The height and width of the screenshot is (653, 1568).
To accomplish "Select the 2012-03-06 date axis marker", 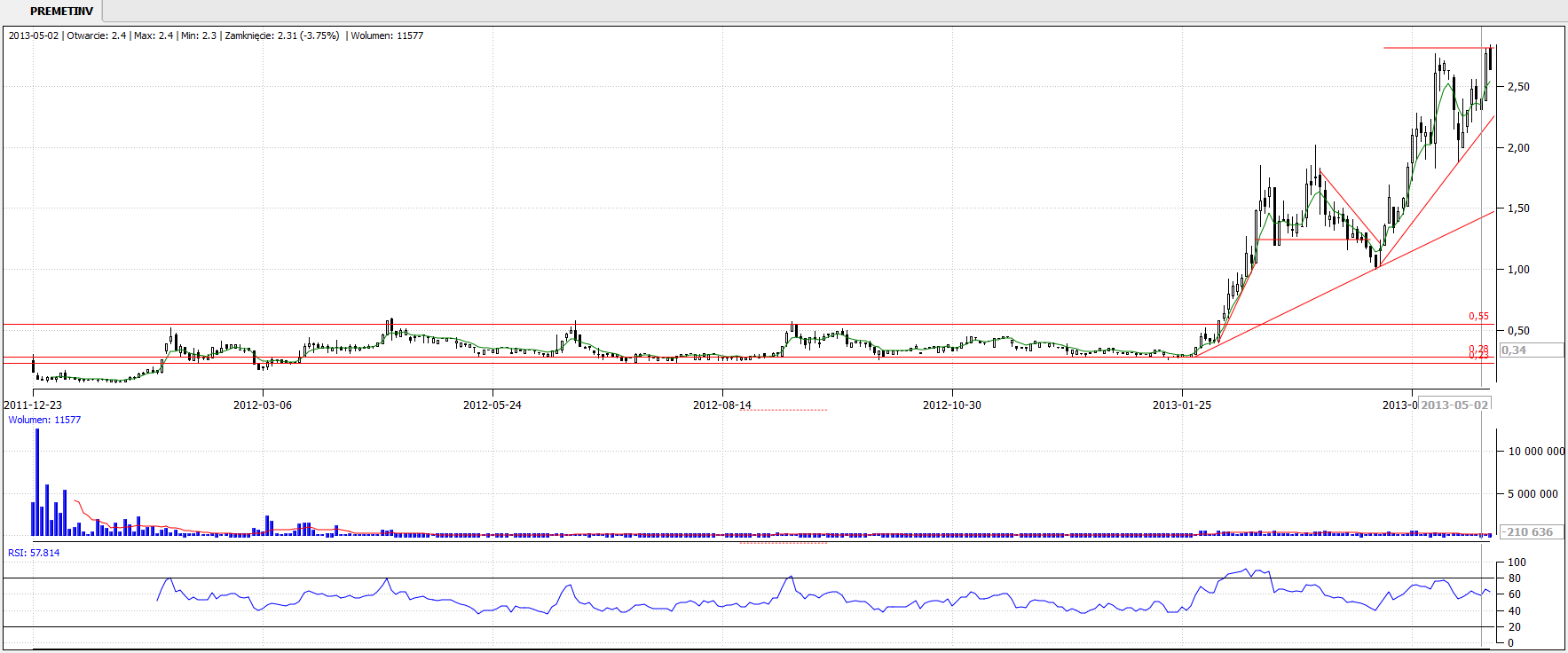I will tap(262, 405).
